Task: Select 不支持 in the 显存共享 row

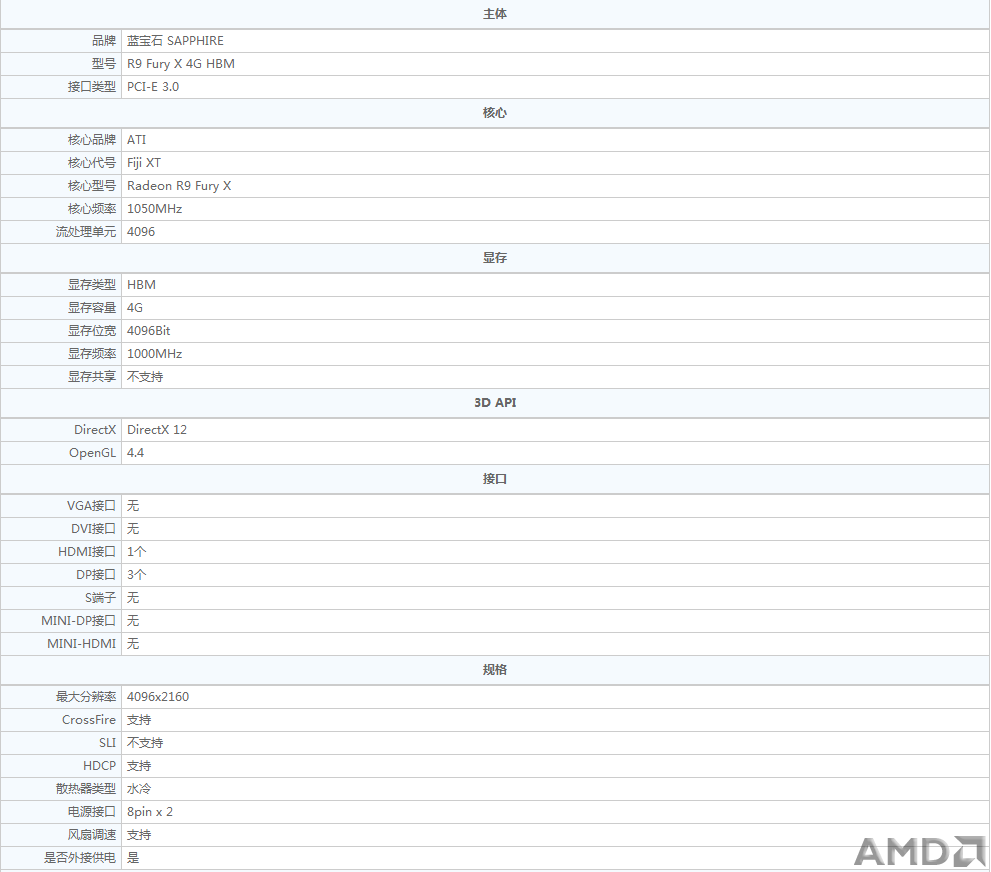Action: [x=145, y=377]
